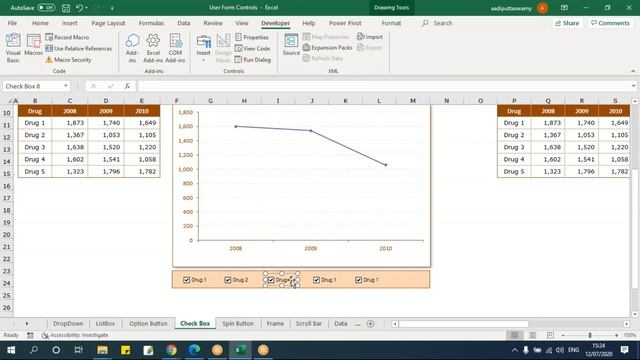Uncheck the Drug 2 checkbox
Viewport: 640px width, 360px height.
point(228,280)
